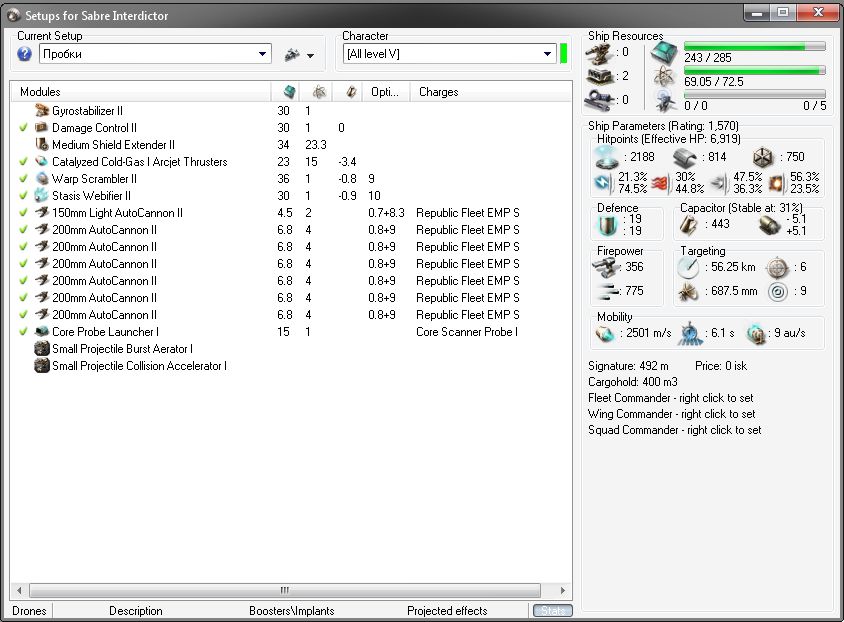
Task: Click the Core Probe Launcher I icon
Action: (x=41, y=331)
